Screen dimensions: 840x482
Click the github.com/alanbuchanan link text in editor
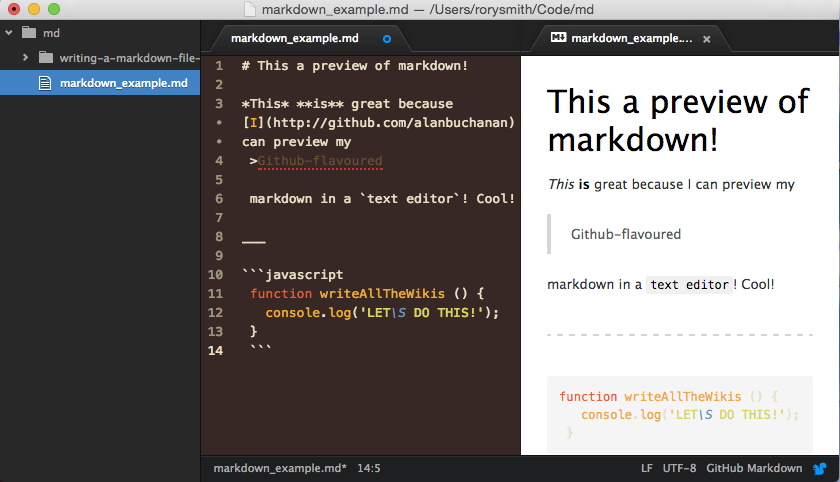pyautogui.click(x=391, y=123)
